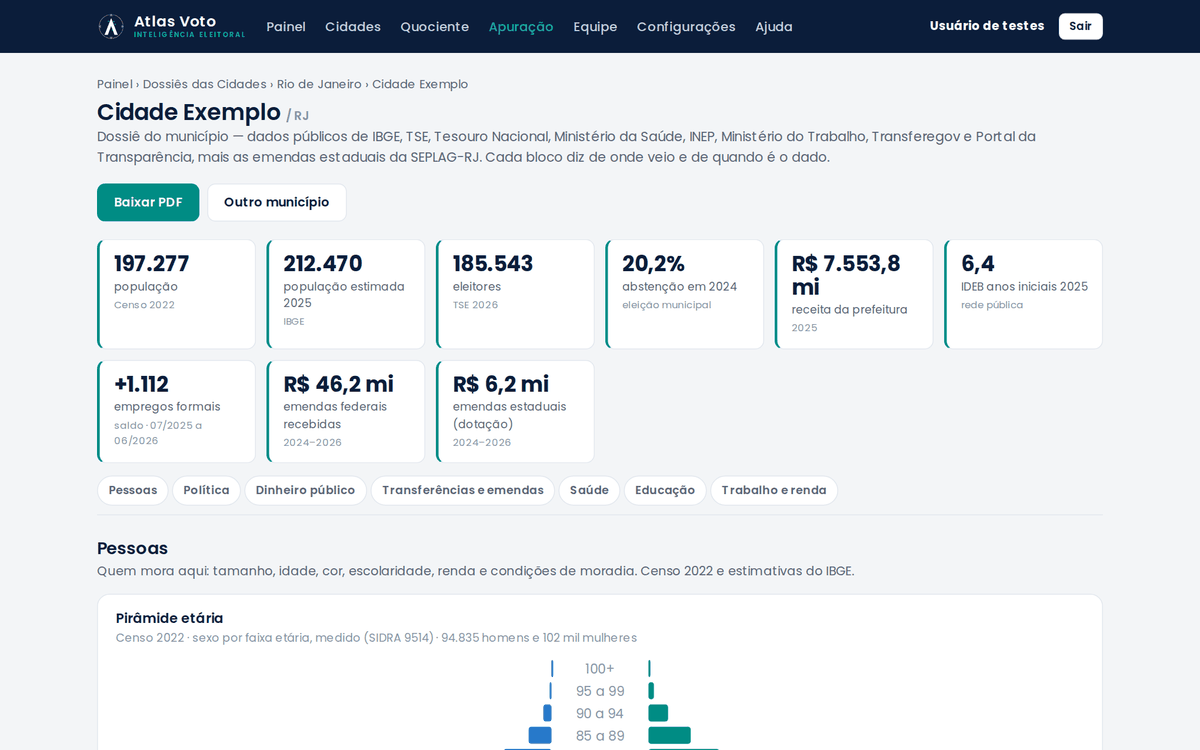Jump to the Política section chip
1200x750 pixels.
click(206, 490)
